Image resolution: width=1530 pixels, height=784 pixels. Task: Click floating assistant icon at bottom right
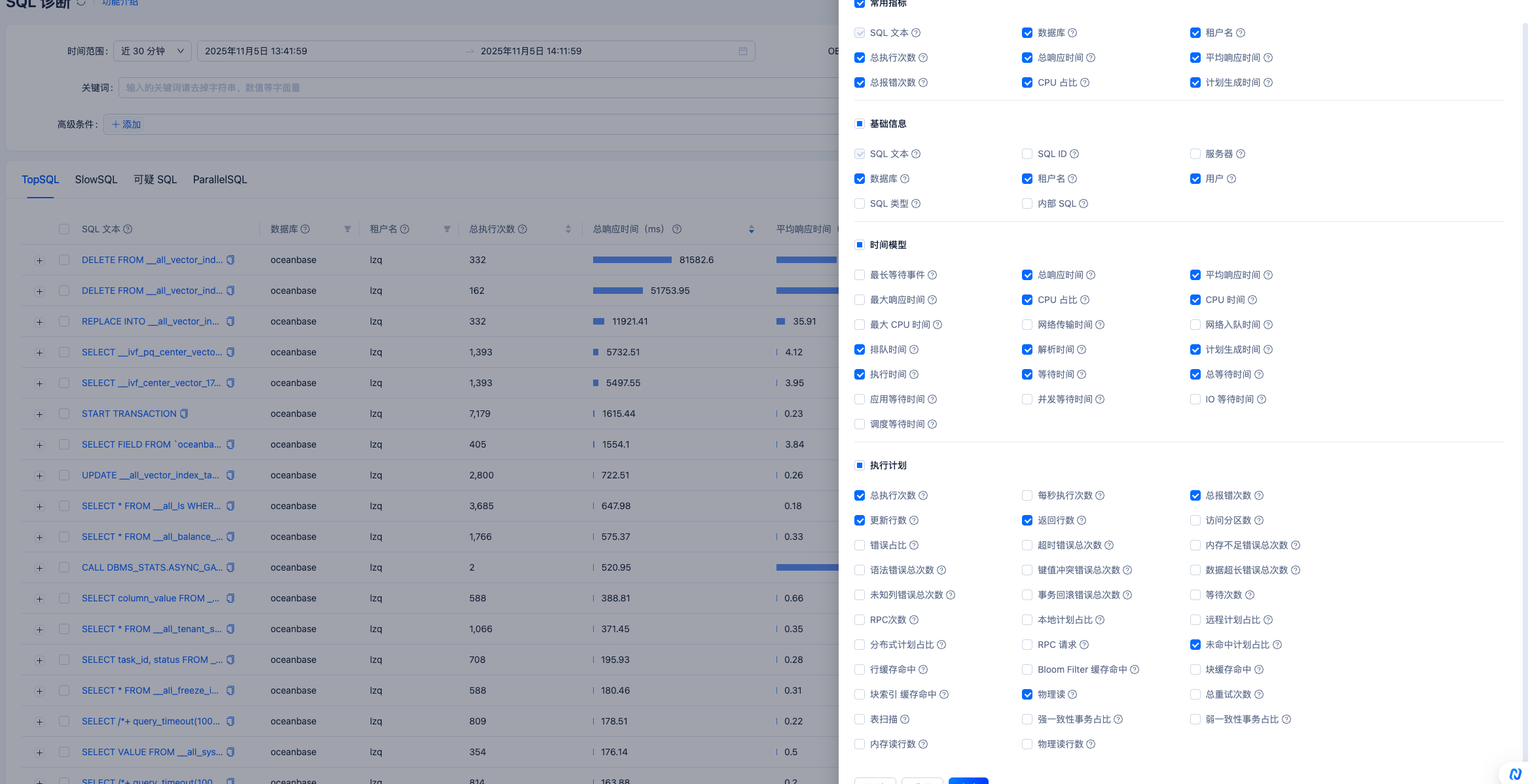[x=1515, y=774]
